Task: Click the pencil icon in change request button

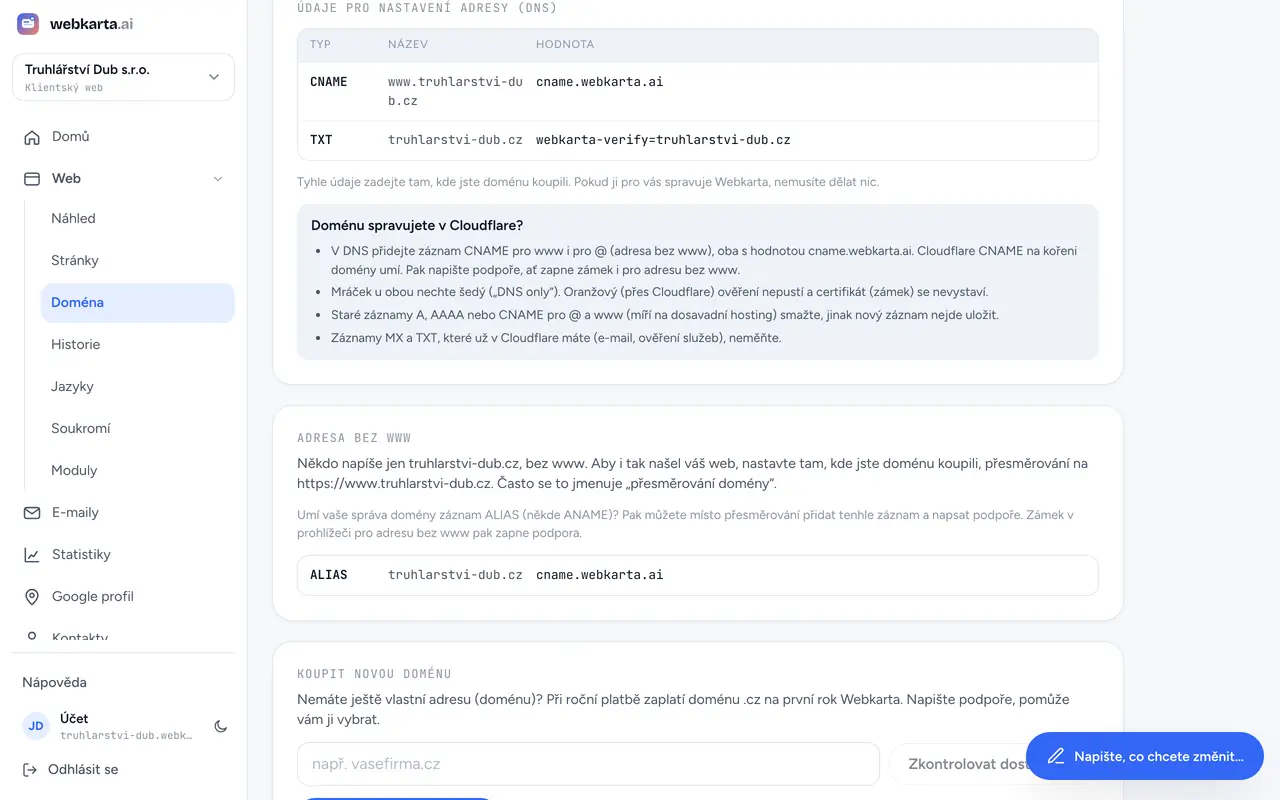Action: click(x=1055, y=757)
